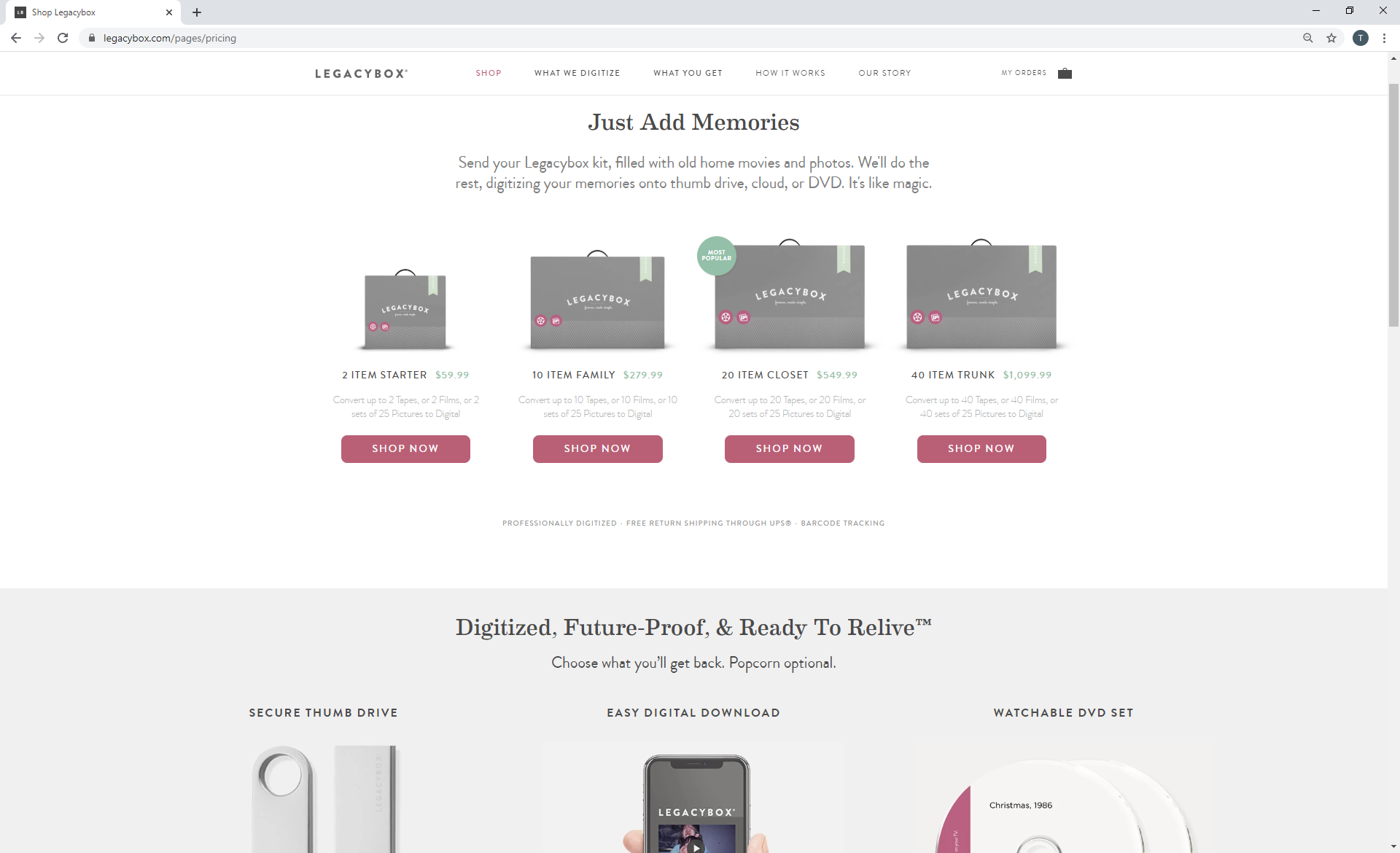The height and width of the screenshot is (853, 1400).
Task: Click the site padlock icon
Action: click(x=92, y=38)
